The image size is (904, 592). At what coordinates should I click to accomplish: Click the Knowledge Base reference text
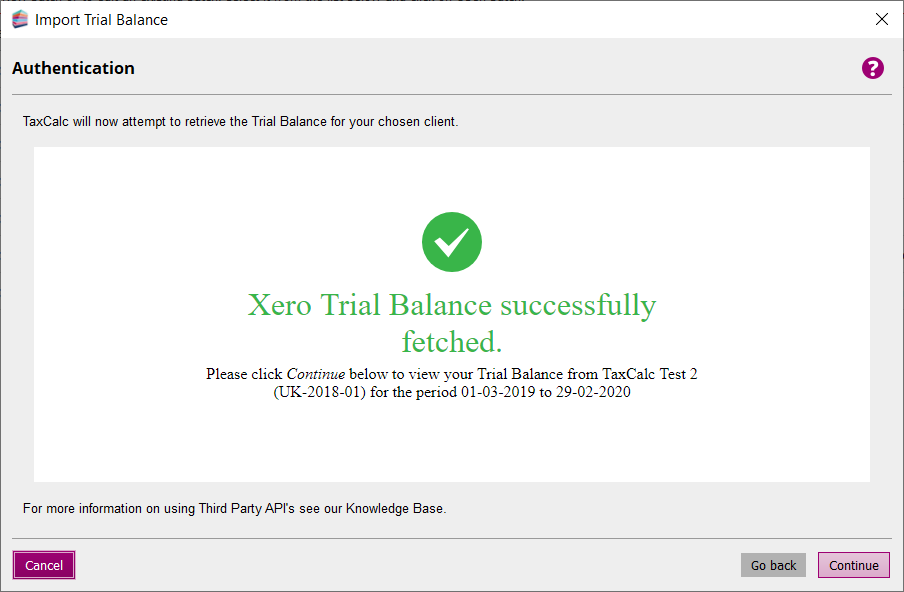point(395,508)
